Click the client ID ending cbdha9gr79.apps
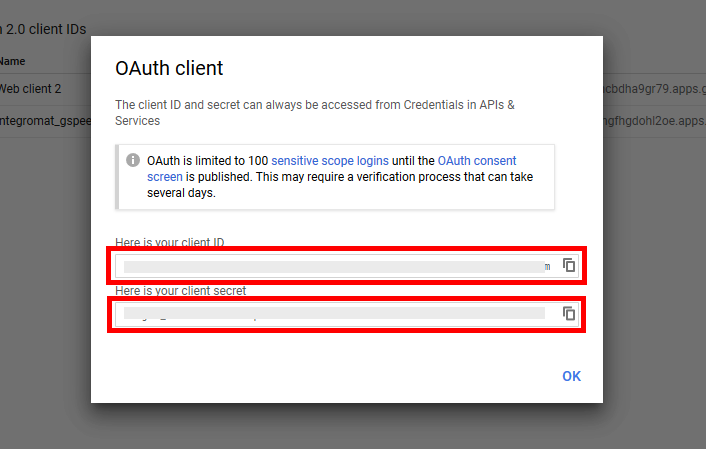 pos(655,89)
